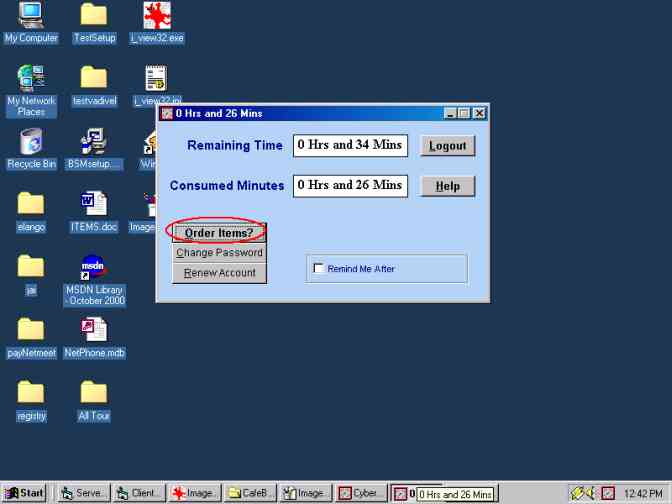The height and width of the screenshot is (504, 672).
Task: Enable the Remind Me After checkbox
Action: (319, 268)
